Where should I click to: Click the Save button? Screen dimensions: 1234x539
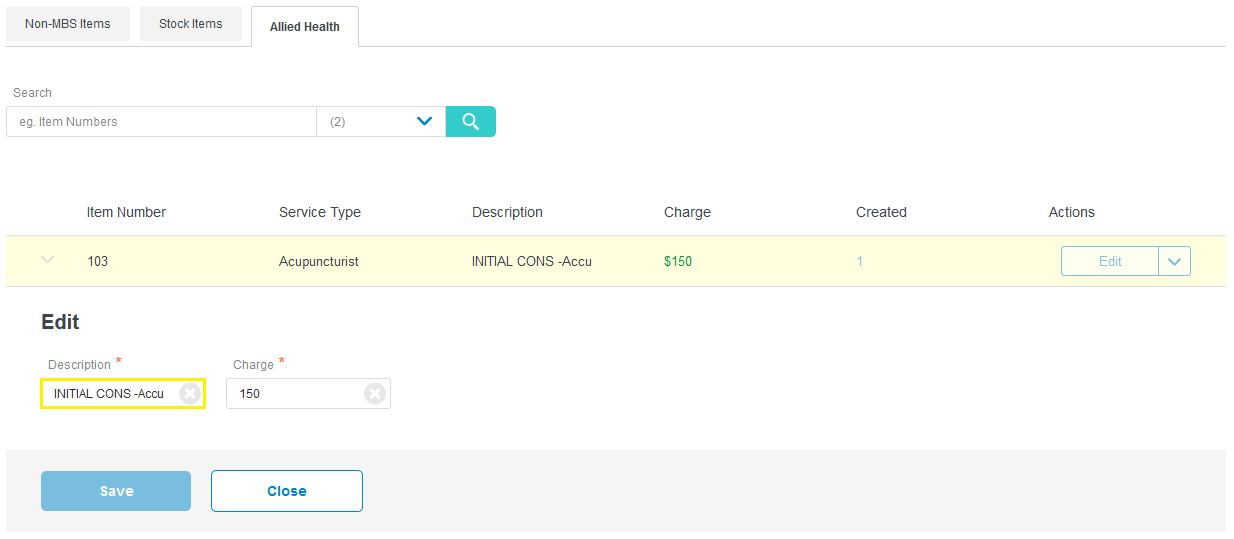point(116,491)
